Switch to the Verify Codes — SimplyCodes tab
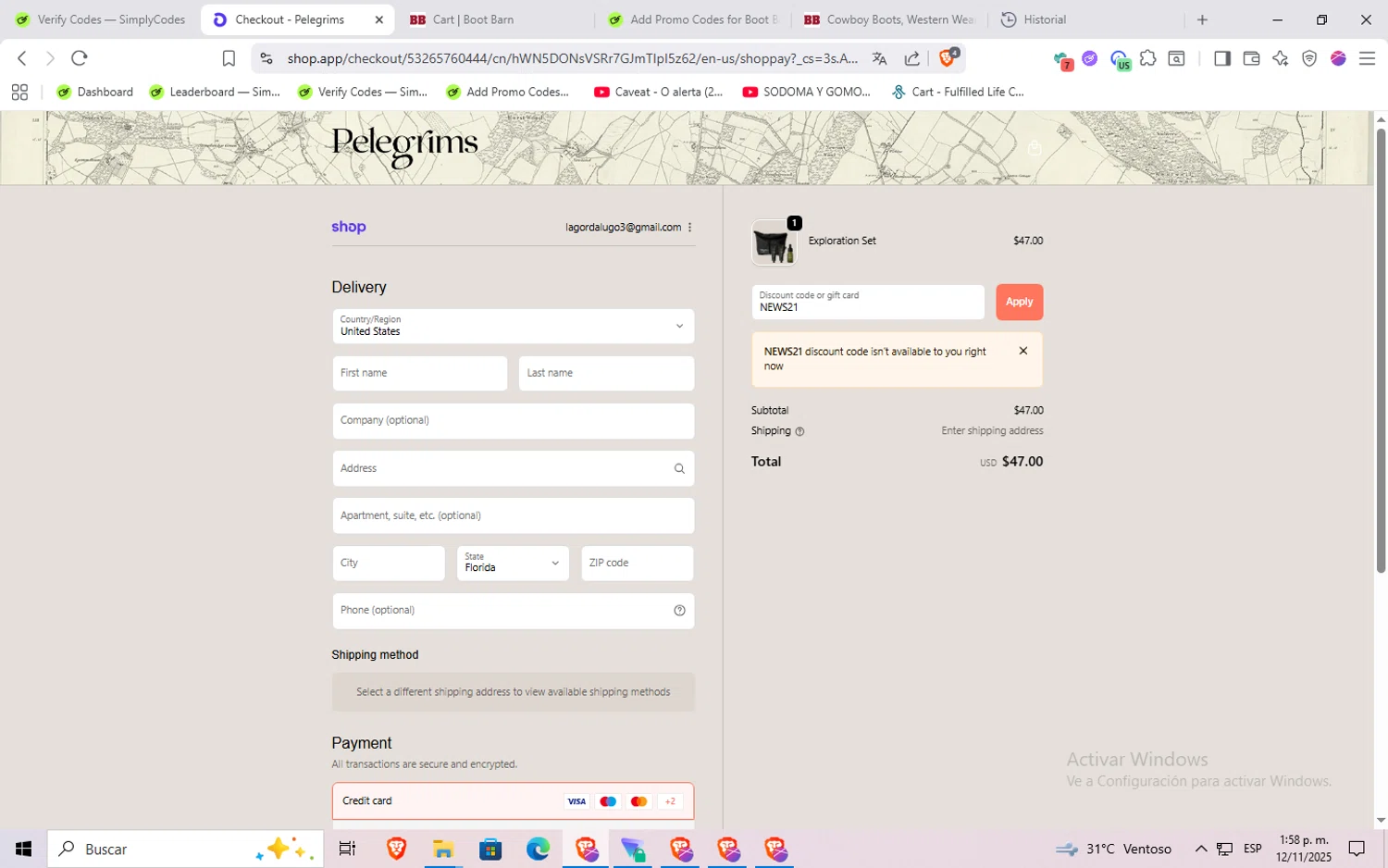Screen dimensions: 1388x868 (100, 19)
